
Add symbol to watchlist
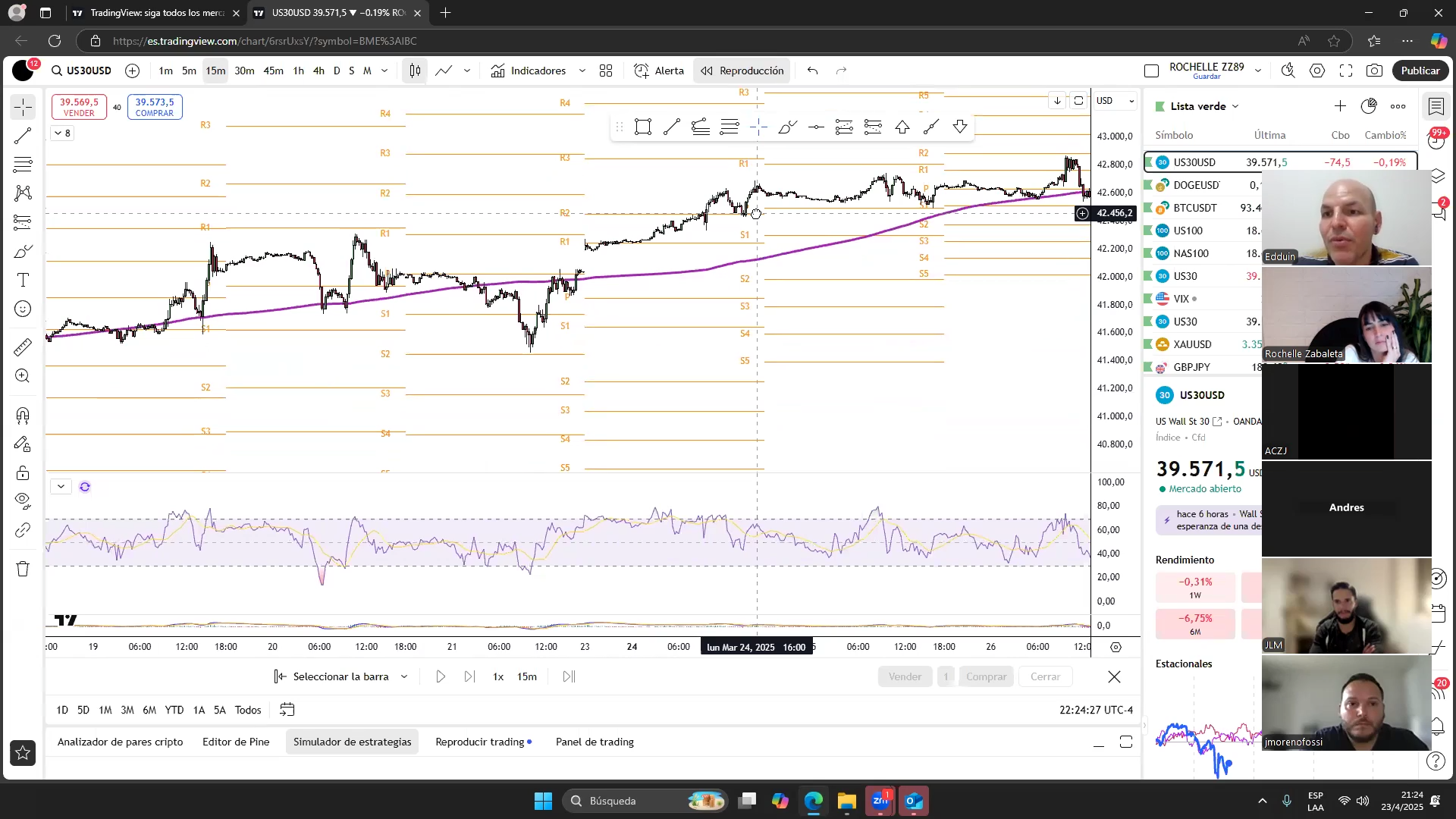[x=1340, y=106]
